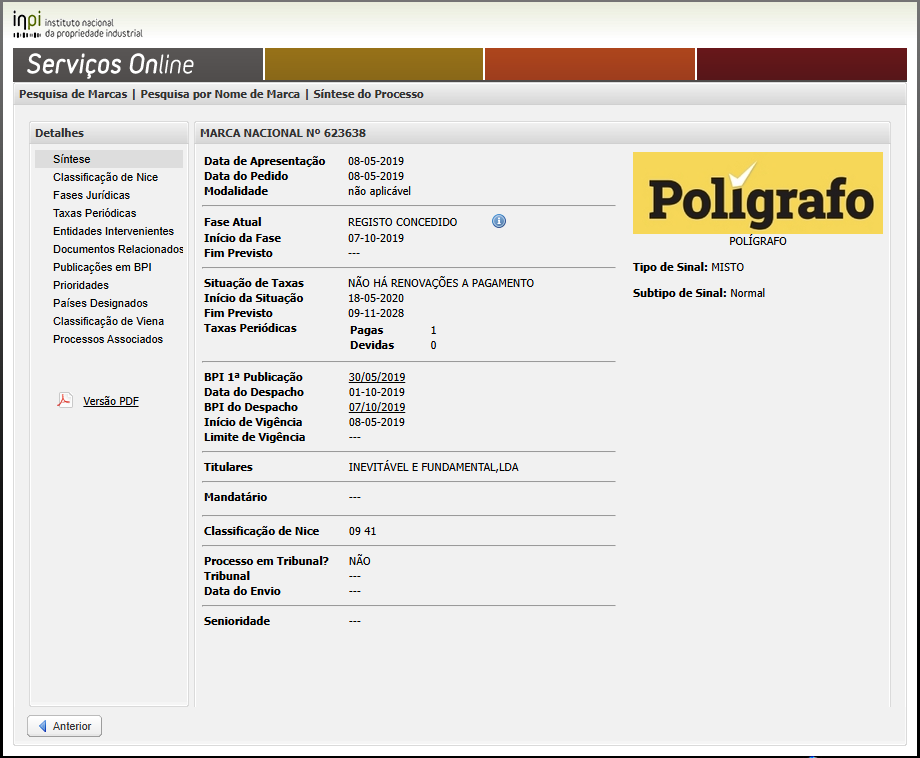
Task: Open Documentos Relacionados sidebar item
Action: click(x=118, y=249)
